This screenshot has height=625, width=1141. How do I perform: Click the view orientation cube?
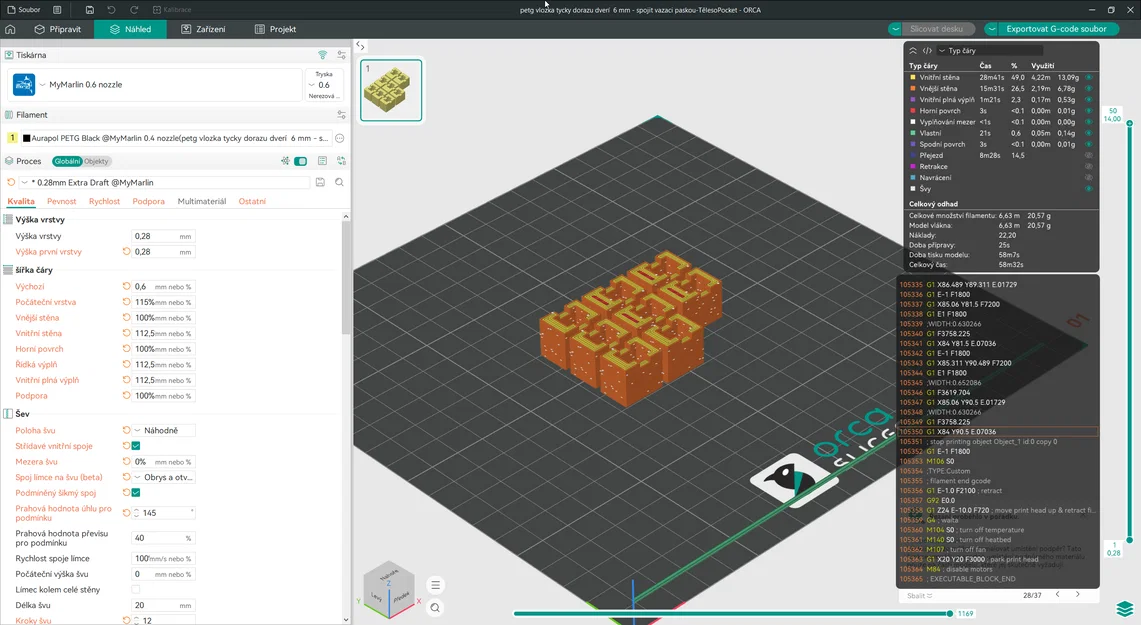[389, 589]
